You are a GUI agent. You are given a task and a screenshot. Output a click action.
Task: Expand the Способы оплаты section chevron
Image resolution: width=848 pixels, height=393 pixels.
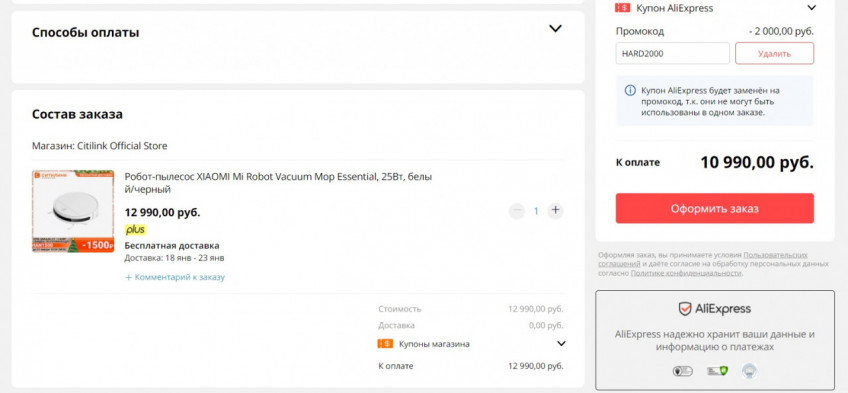[x=555, y=29]
